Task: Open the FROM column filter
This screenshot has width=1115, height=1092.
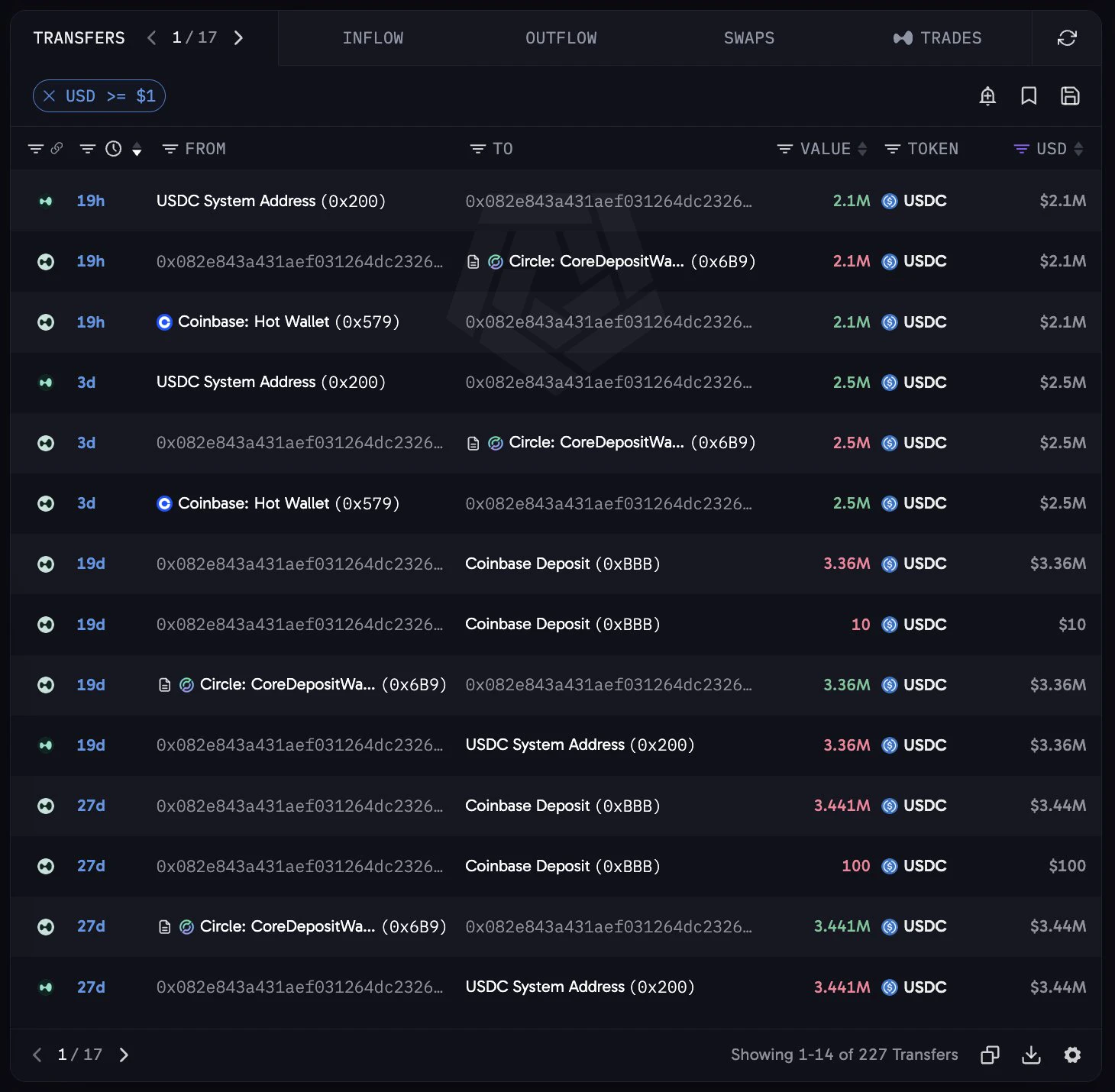Action: pyautogui.click(x=170, y=149)
